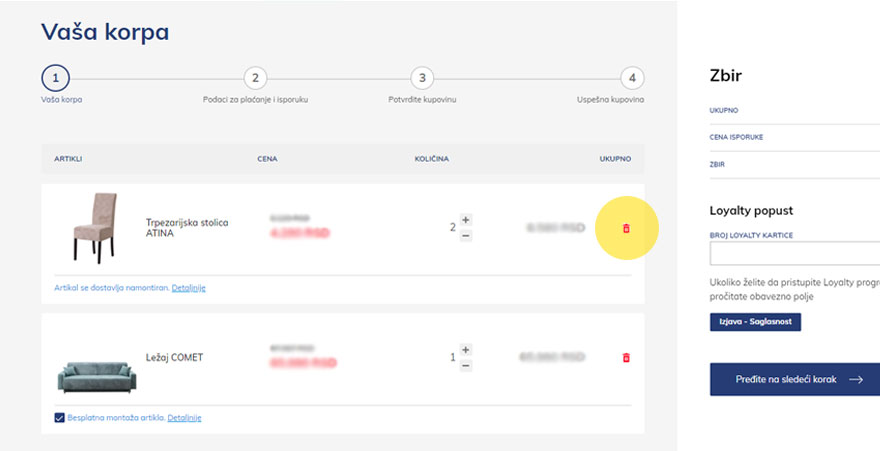Click the KOLIČINA column header
This screenshot has width=880, height=451.
click(x=432, y=159)
